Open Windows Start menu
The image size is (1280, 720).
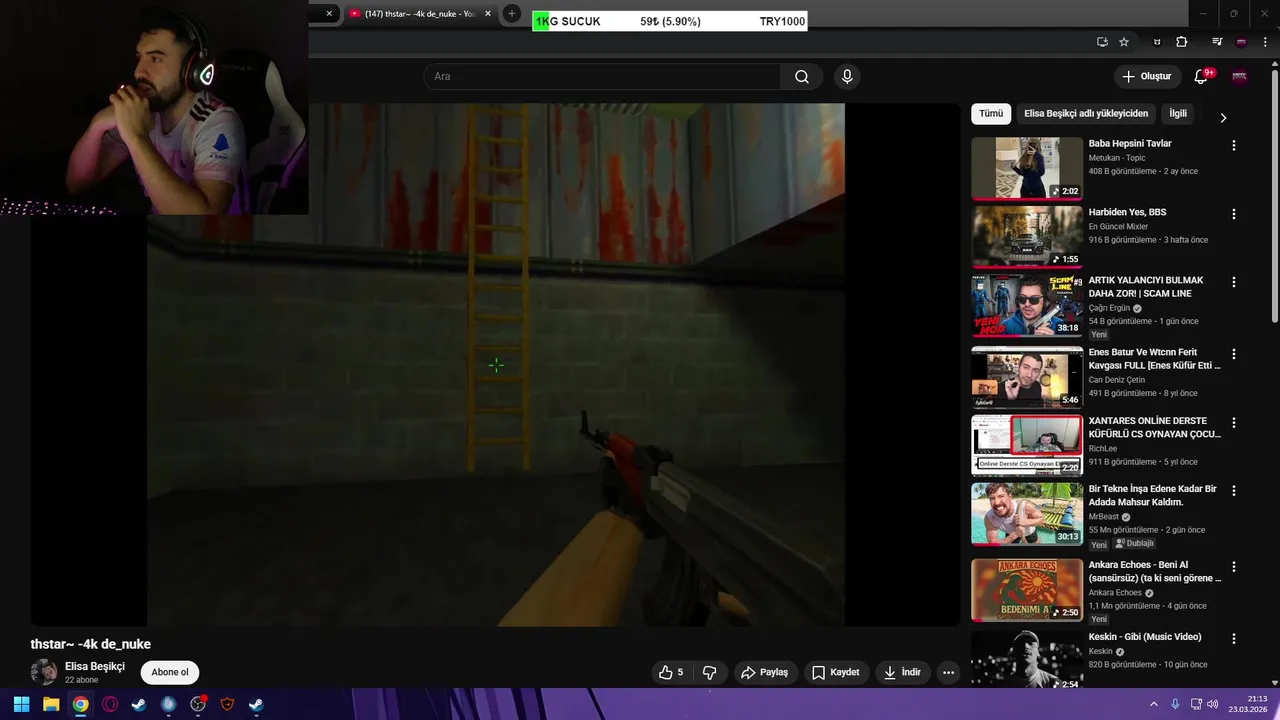tap(21, 704)
